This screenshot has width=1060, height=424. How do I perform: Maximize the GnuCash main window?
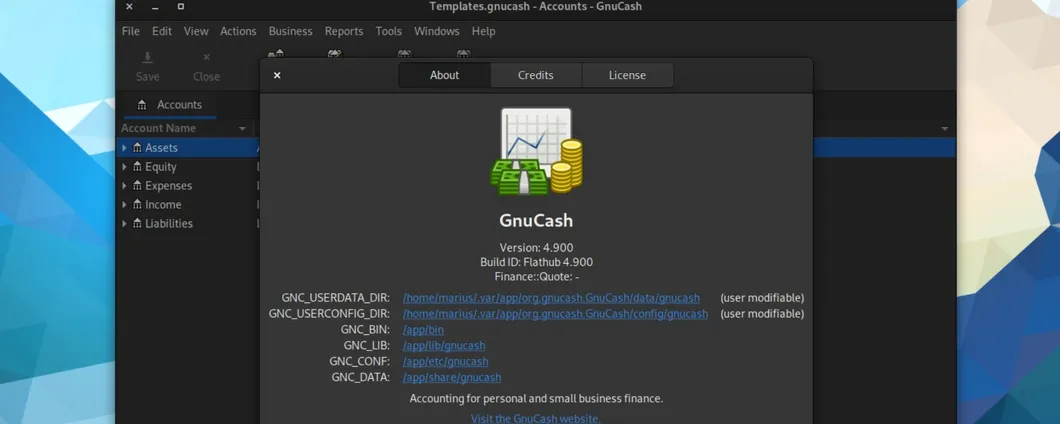coord(180,7)
